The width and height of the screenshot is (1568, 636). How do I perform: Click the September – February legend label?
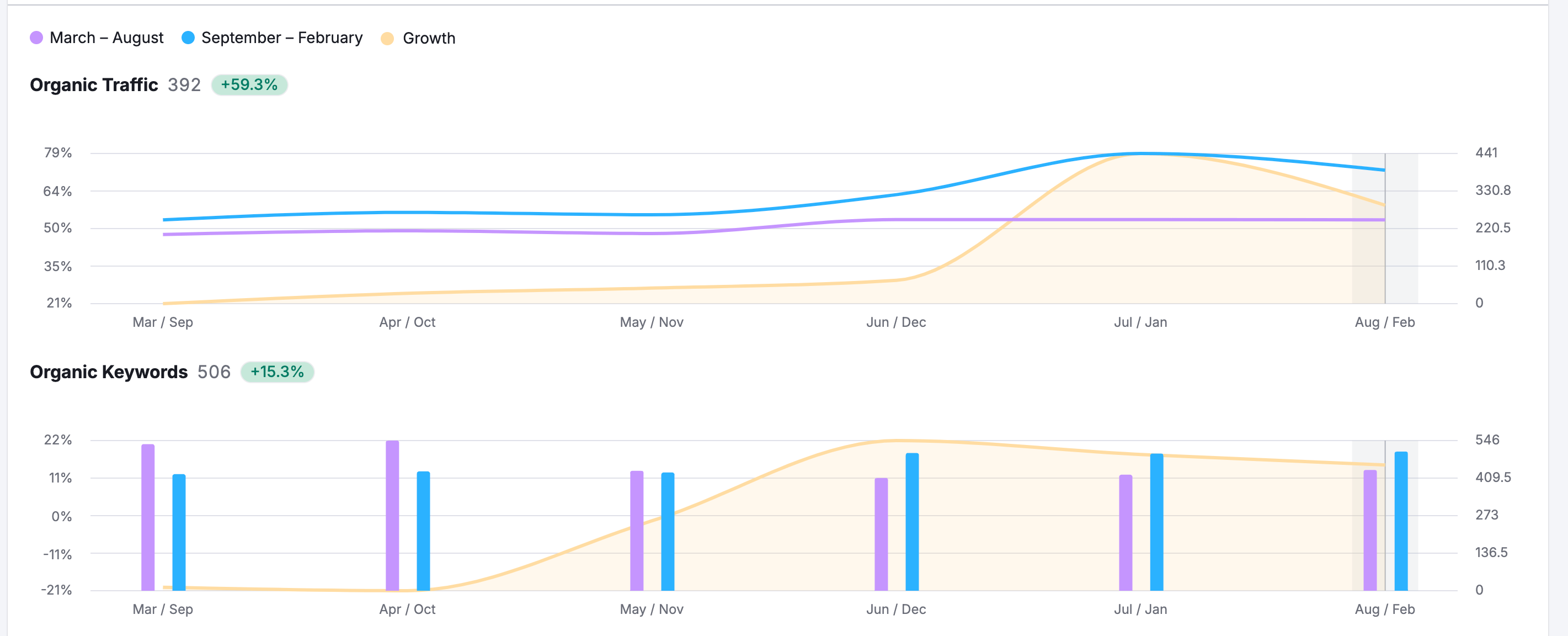click(x=282, y=38)
